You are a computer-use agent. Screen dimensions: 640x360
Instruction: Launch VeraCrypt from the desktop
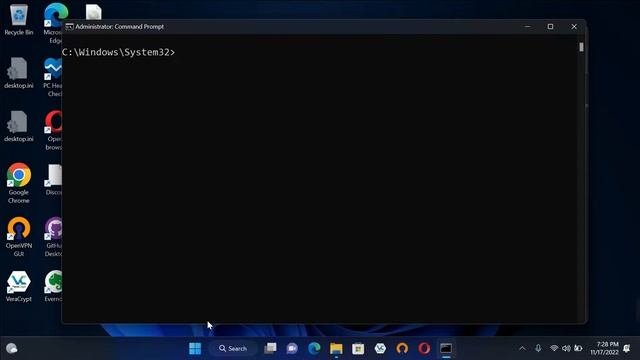pos(18,286)
